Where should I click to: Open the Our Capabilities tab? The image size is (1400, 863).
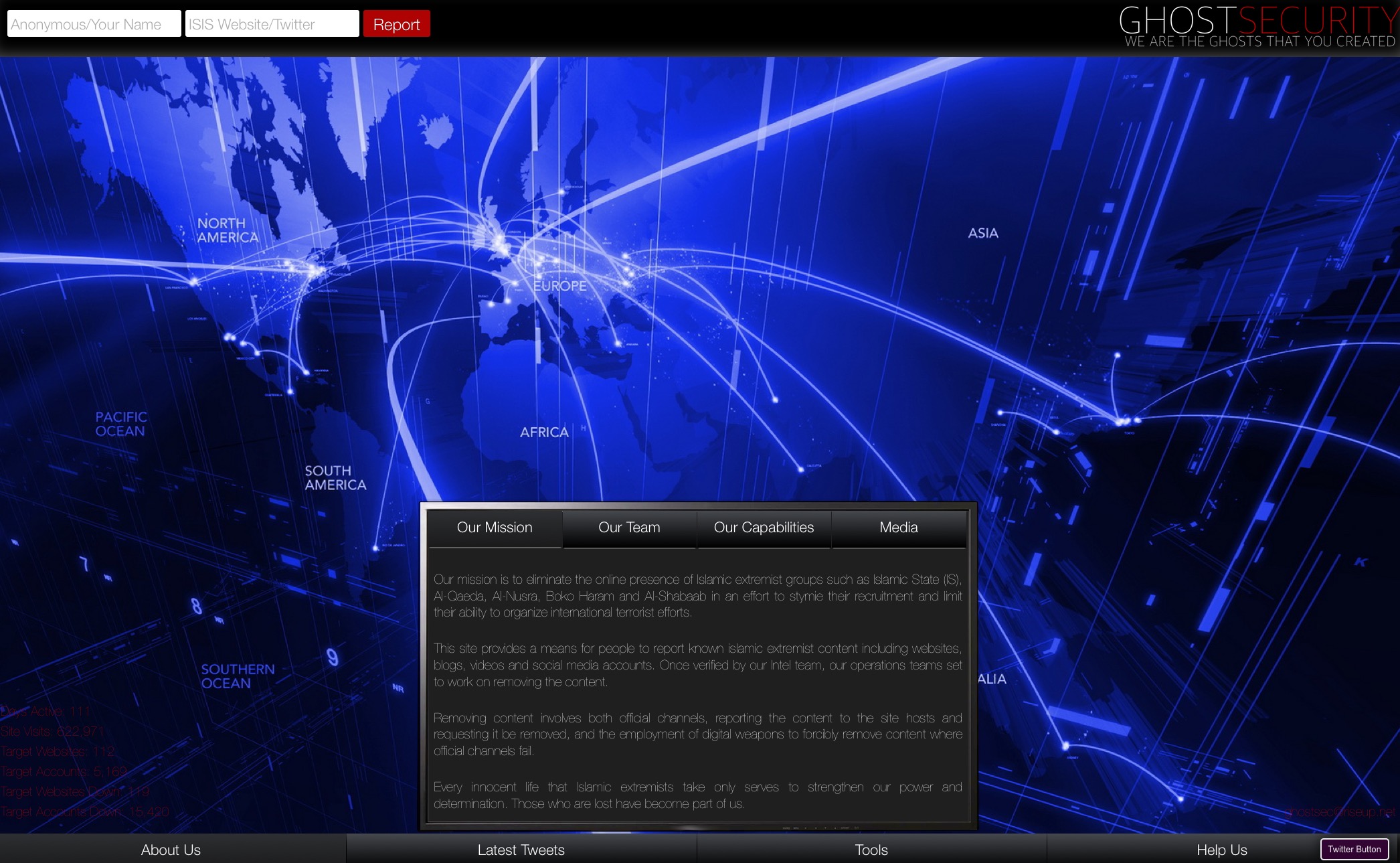(x=764, y=528)
